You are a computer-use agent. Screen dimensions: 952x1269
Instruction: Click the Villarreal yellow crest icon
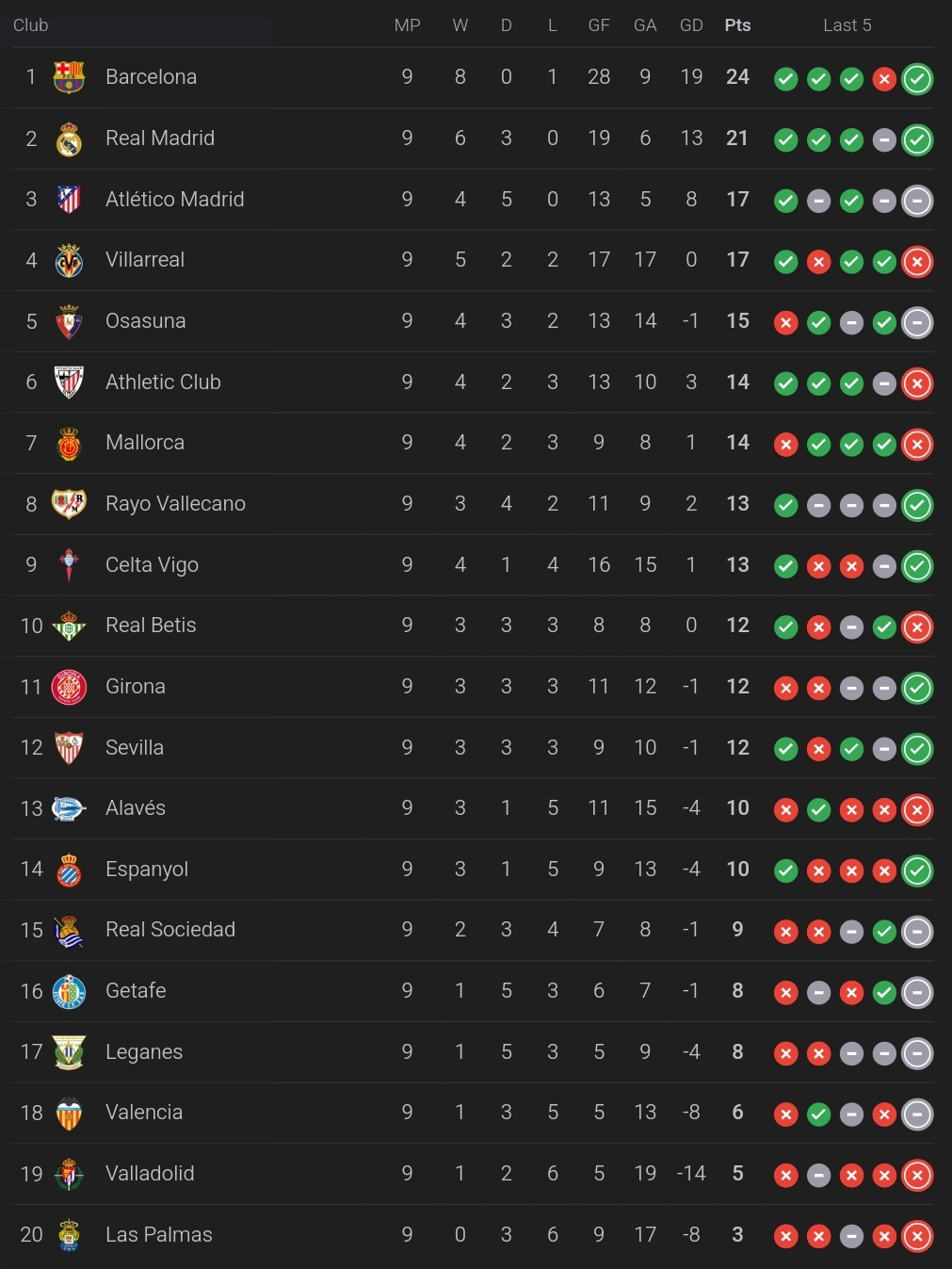pos(69,260)
